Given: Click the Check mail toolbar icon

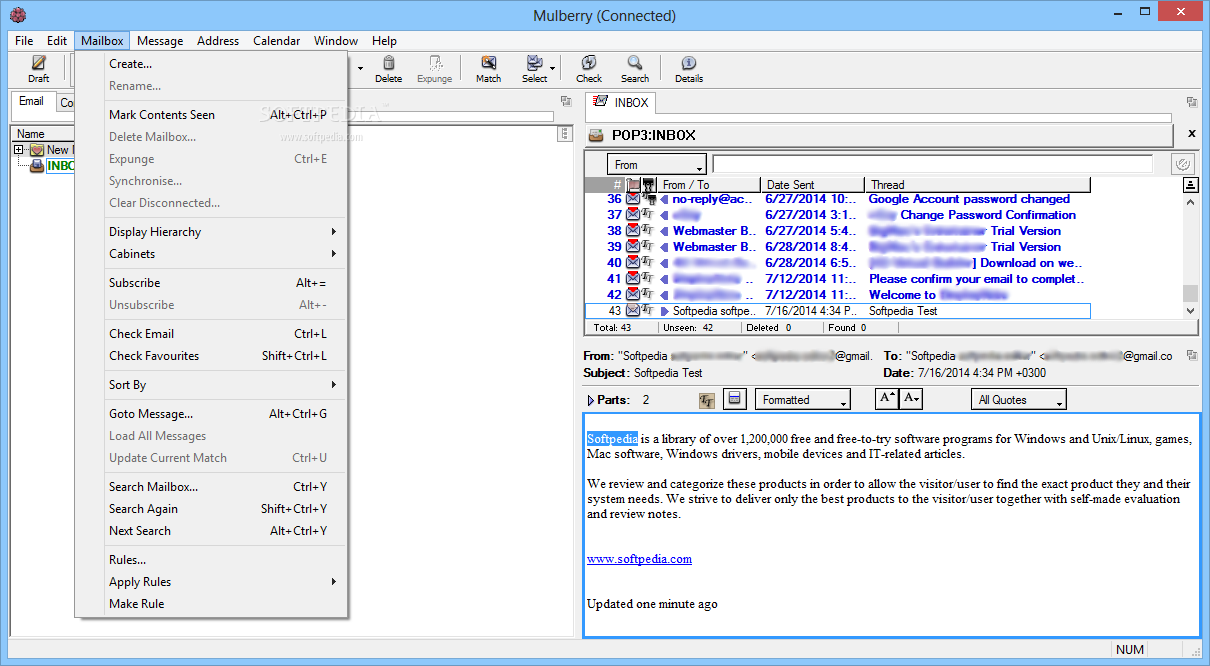Looking at the screenshot, I should tap(589, 63).
